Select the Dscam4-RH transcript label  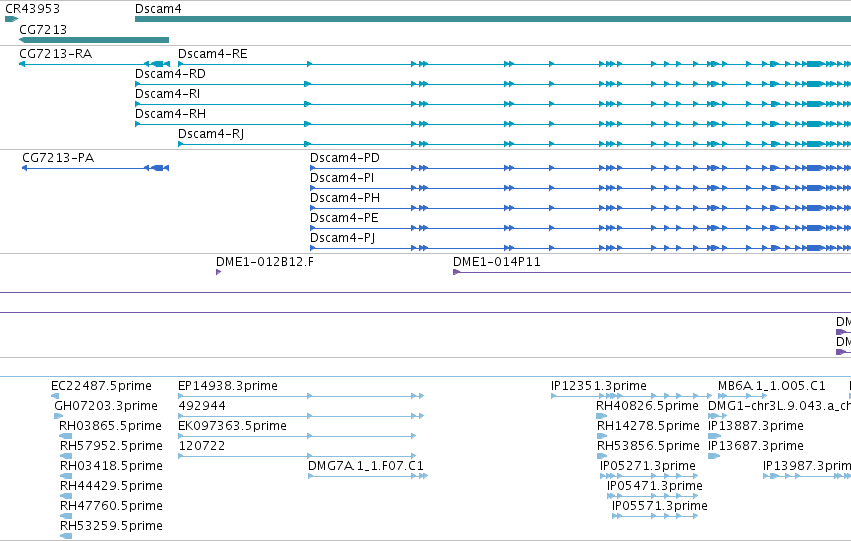pos(170,114)
